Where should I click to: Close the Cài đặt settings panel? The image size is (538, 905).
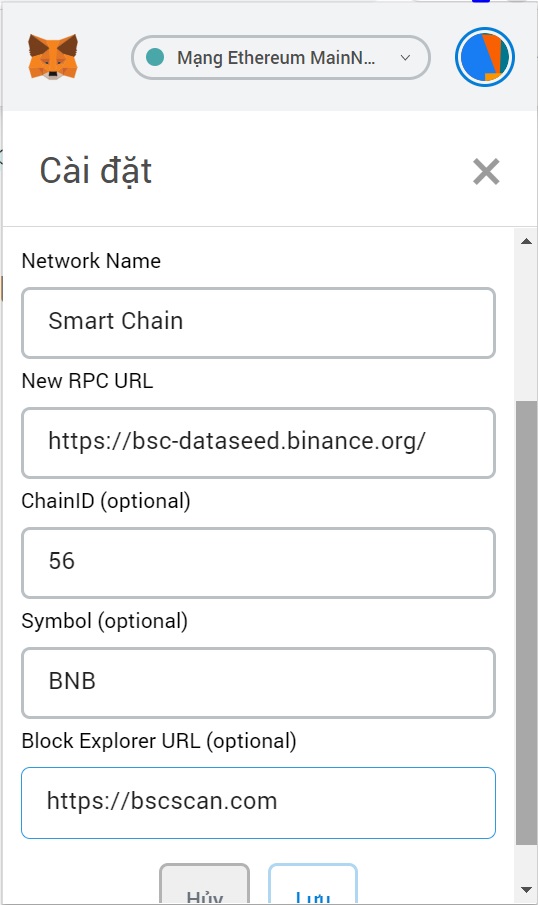[x=486, y=171]
